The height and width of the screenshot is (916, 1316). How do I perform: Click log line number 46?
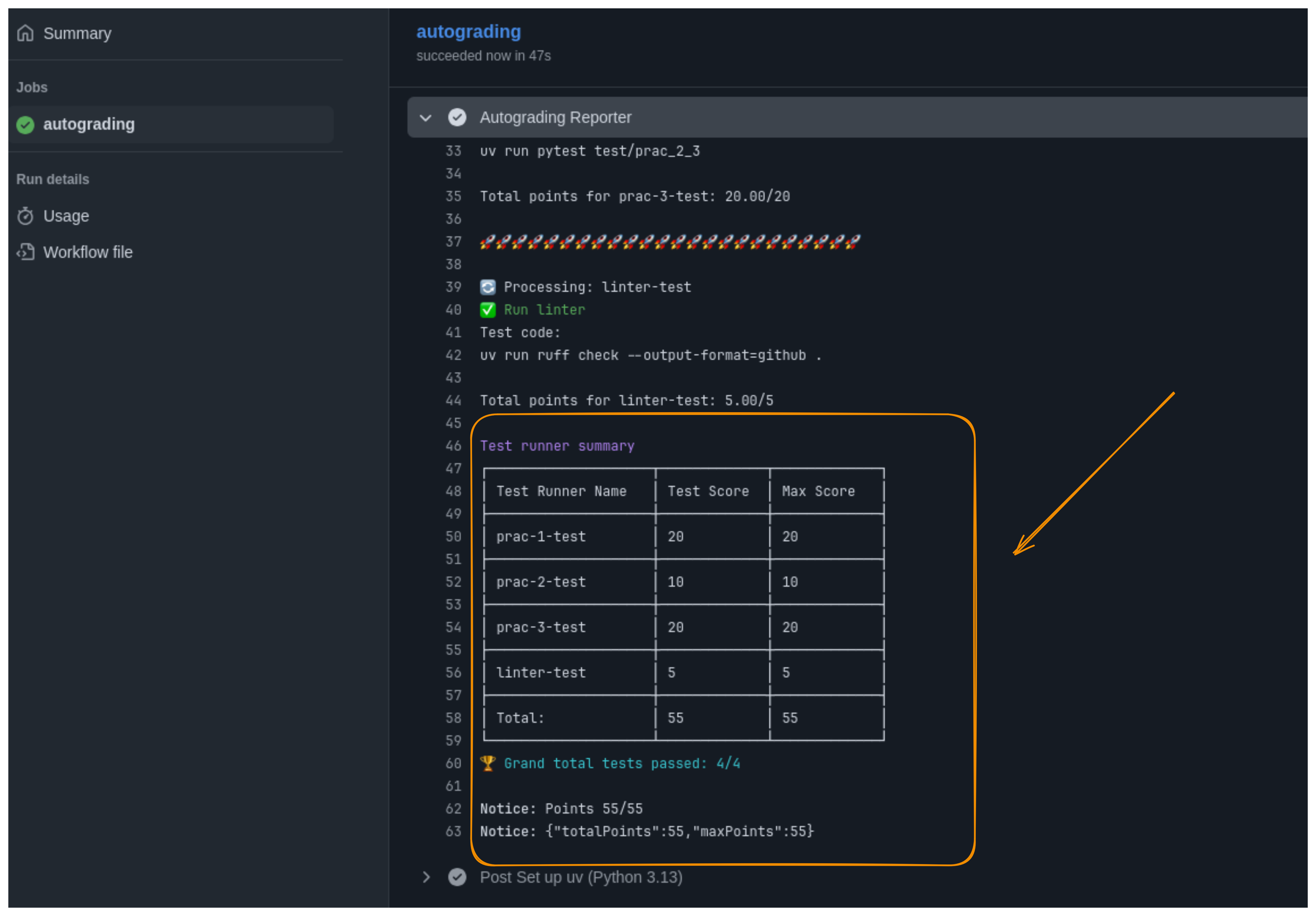(453, 446)
